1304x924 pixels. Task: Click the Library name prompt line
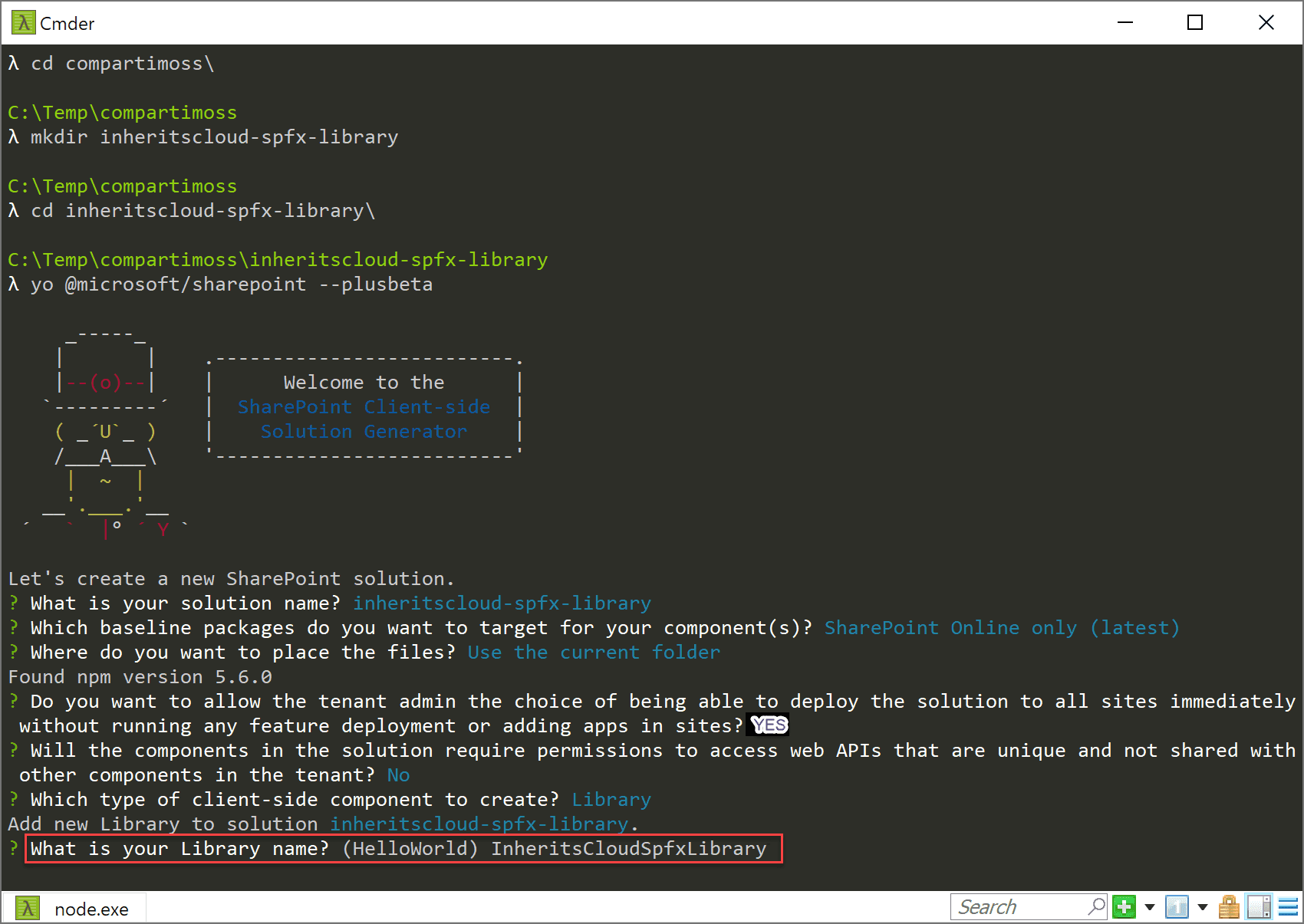tap(404, 849)
